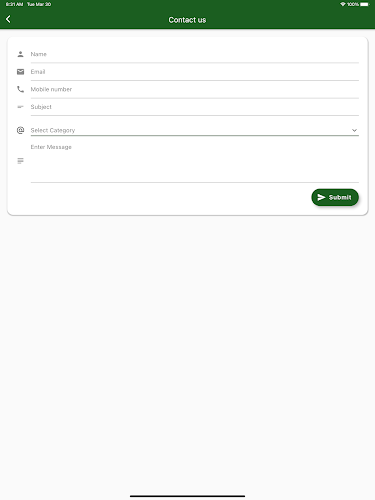
Task: Click the lines icon beside Enter Message
Action: 20,161
